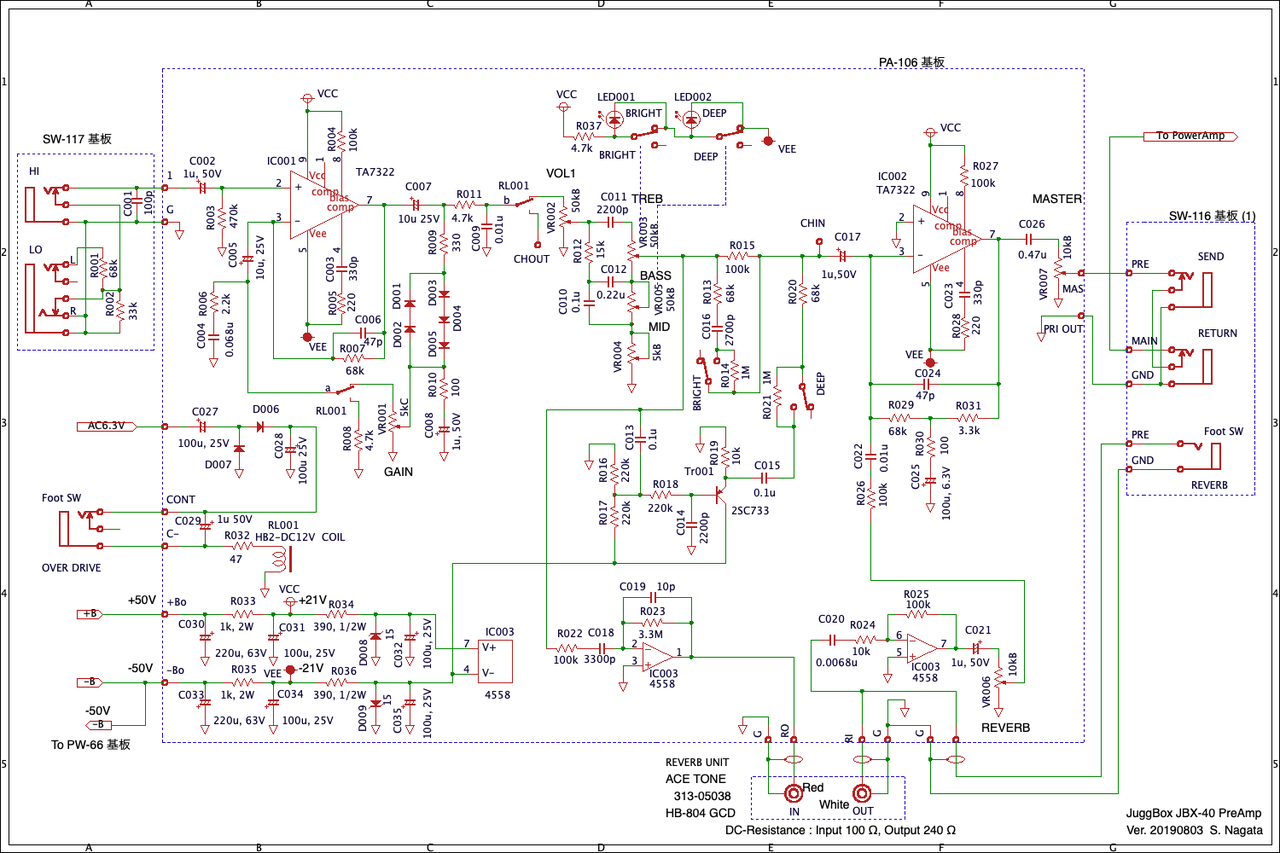Click the "PA-106 基板" board title
1280x853 pixels.
point(912,62)
